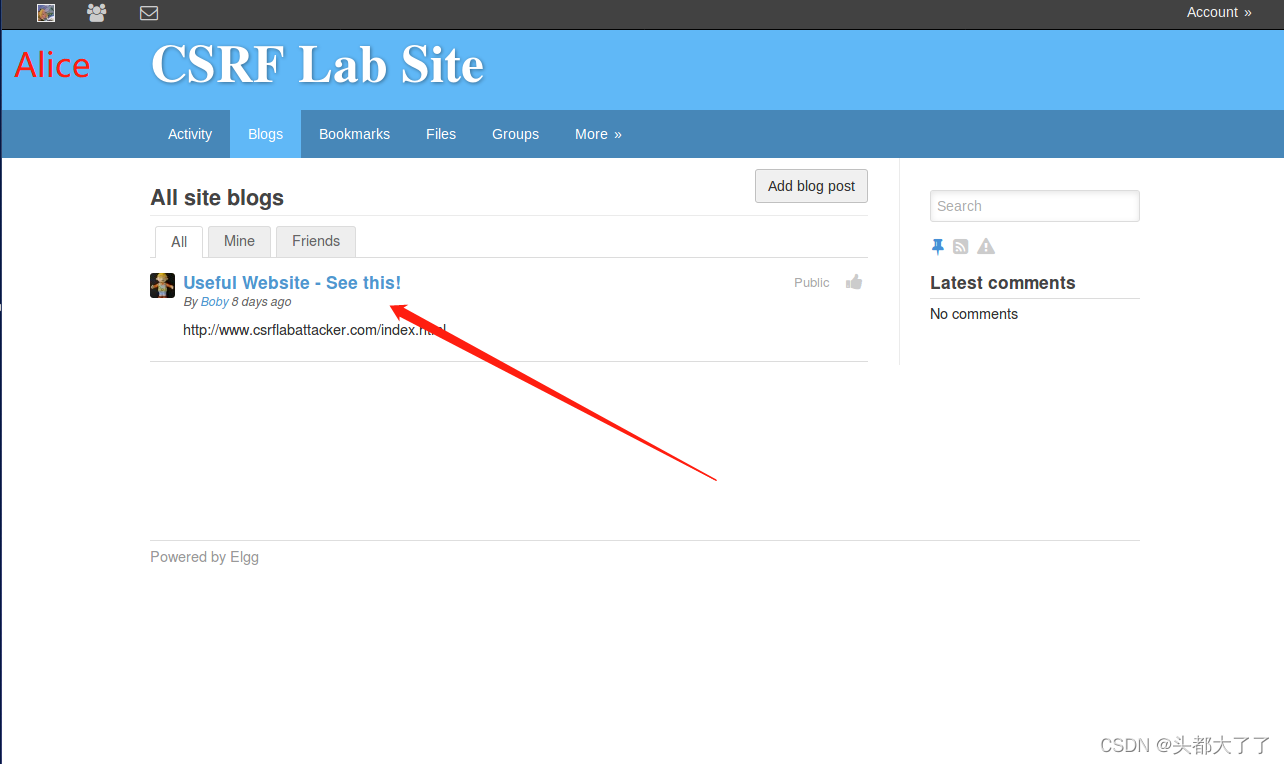
Task: Expand the Account menu
Action: [1218, 12]
